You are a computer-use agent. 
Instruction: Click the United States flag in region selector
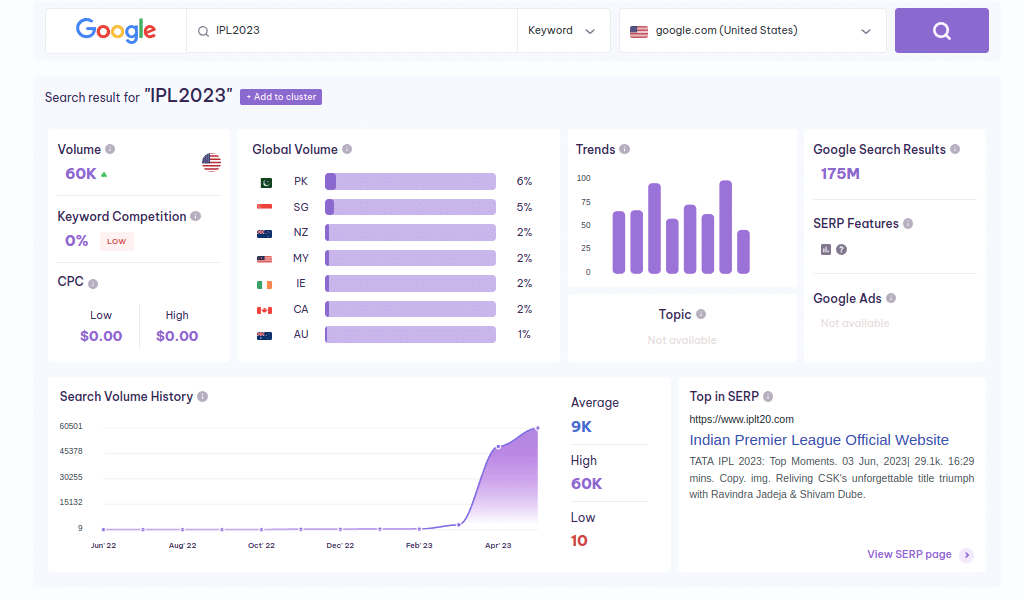point(639,31)
